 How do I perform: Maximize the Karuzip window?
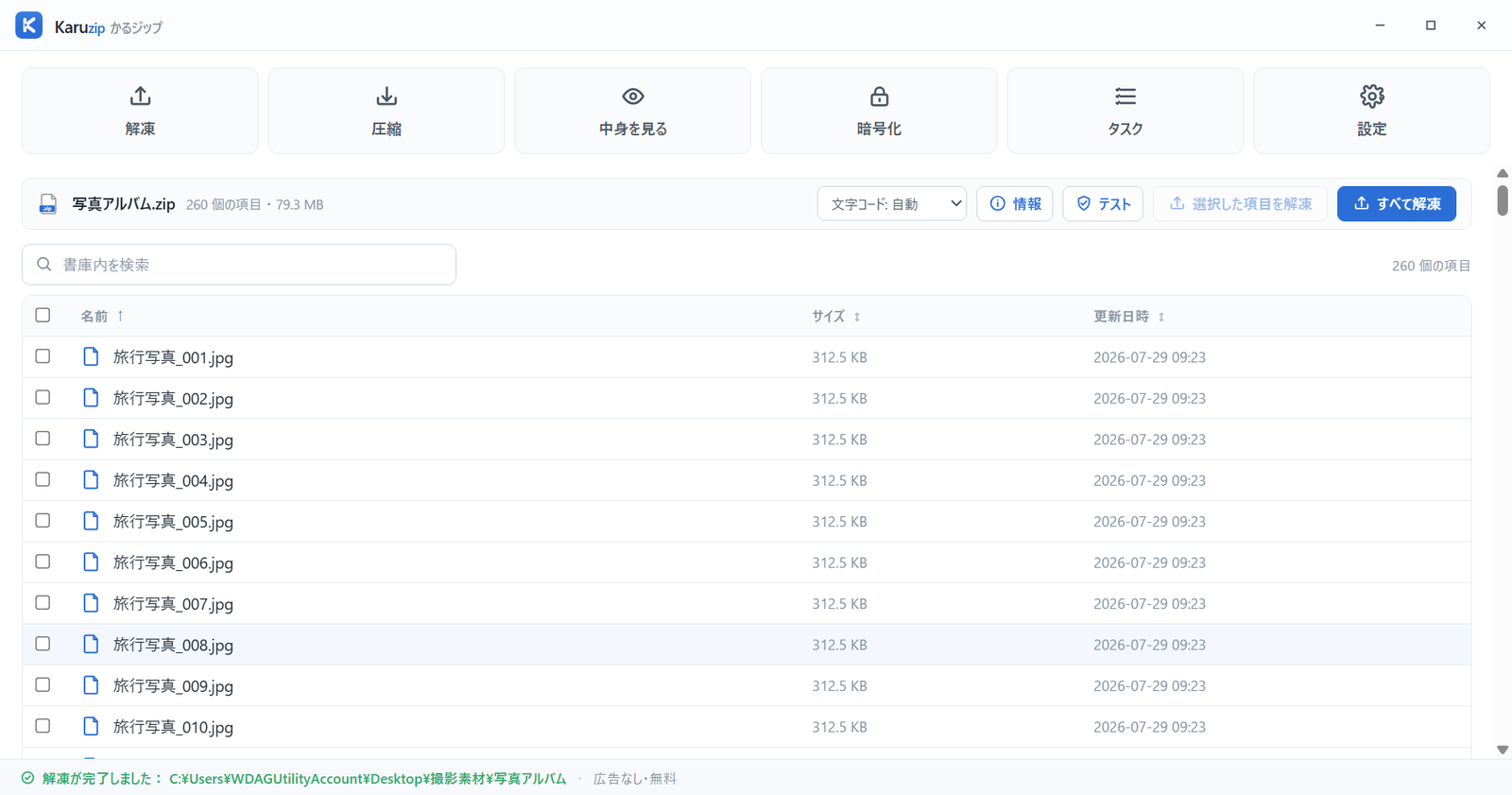(1431, 26)
